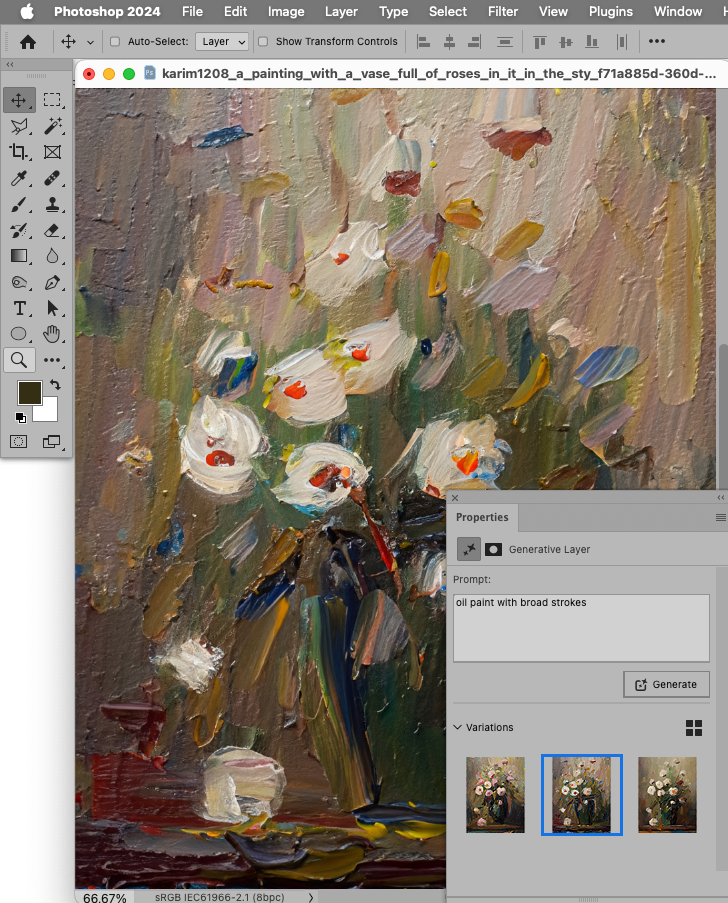This screenshot has width=728, height=903.
Task: Select the Hand tool
Action: (x=52, y=334)
